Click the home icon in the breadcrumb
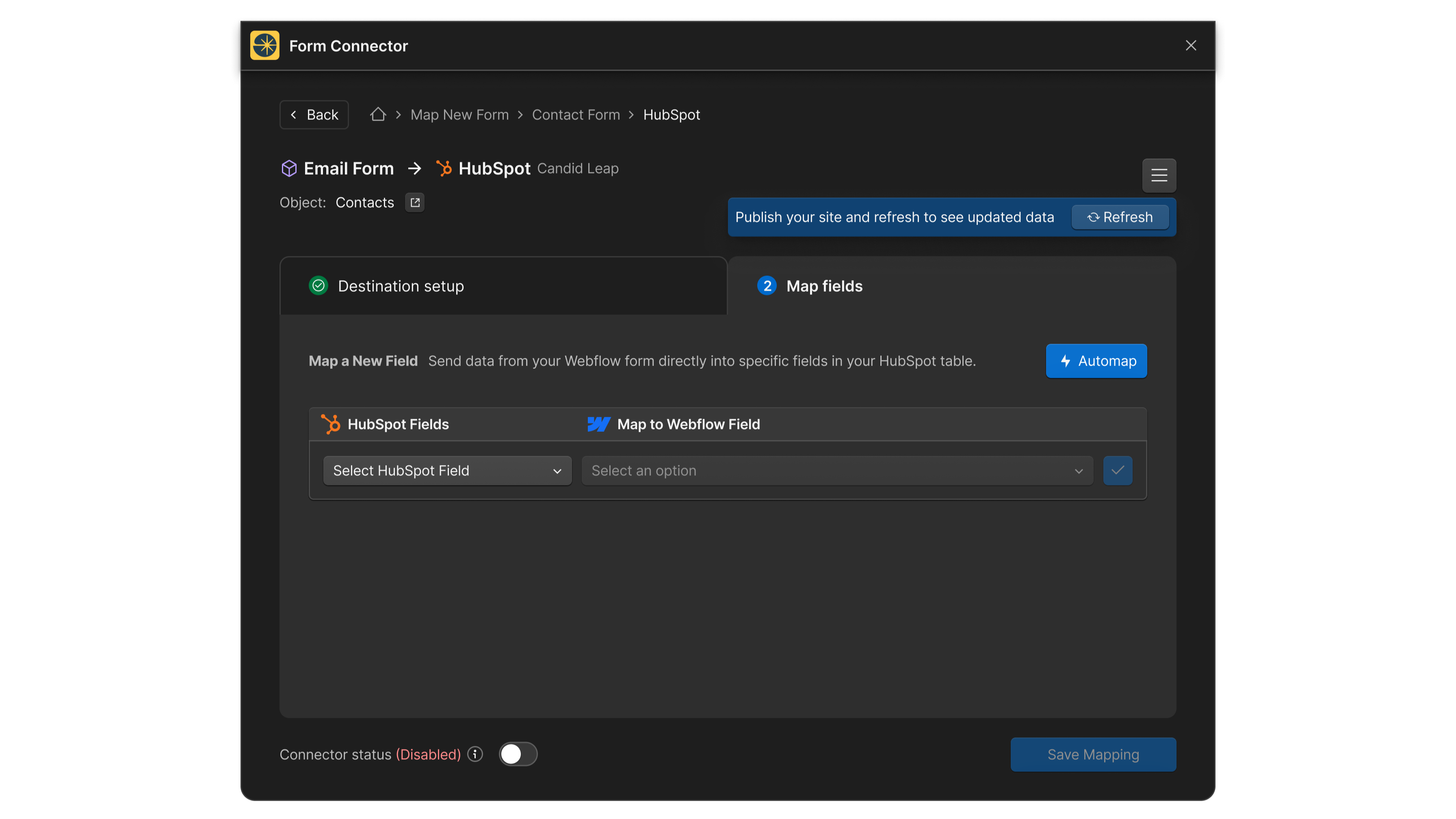The image size is (1456, 819). (378, 114)
